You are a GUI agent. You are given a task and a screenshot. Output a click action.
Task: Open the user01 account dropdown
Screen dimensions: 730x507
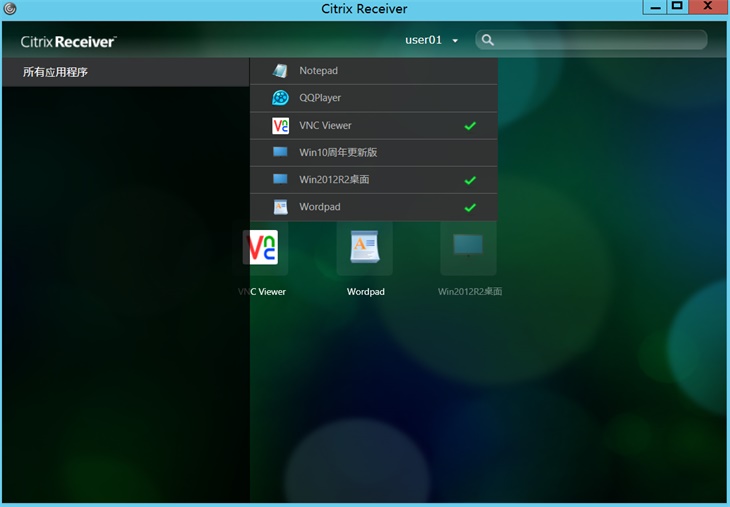tap(431, 40)
